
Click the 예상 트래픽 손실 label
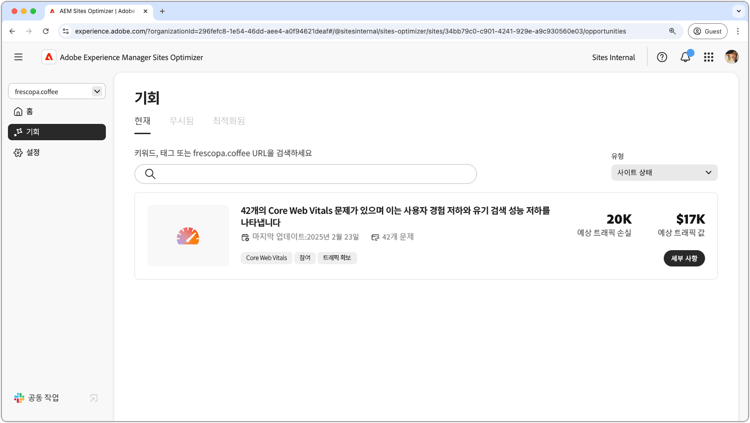point(604,233)
